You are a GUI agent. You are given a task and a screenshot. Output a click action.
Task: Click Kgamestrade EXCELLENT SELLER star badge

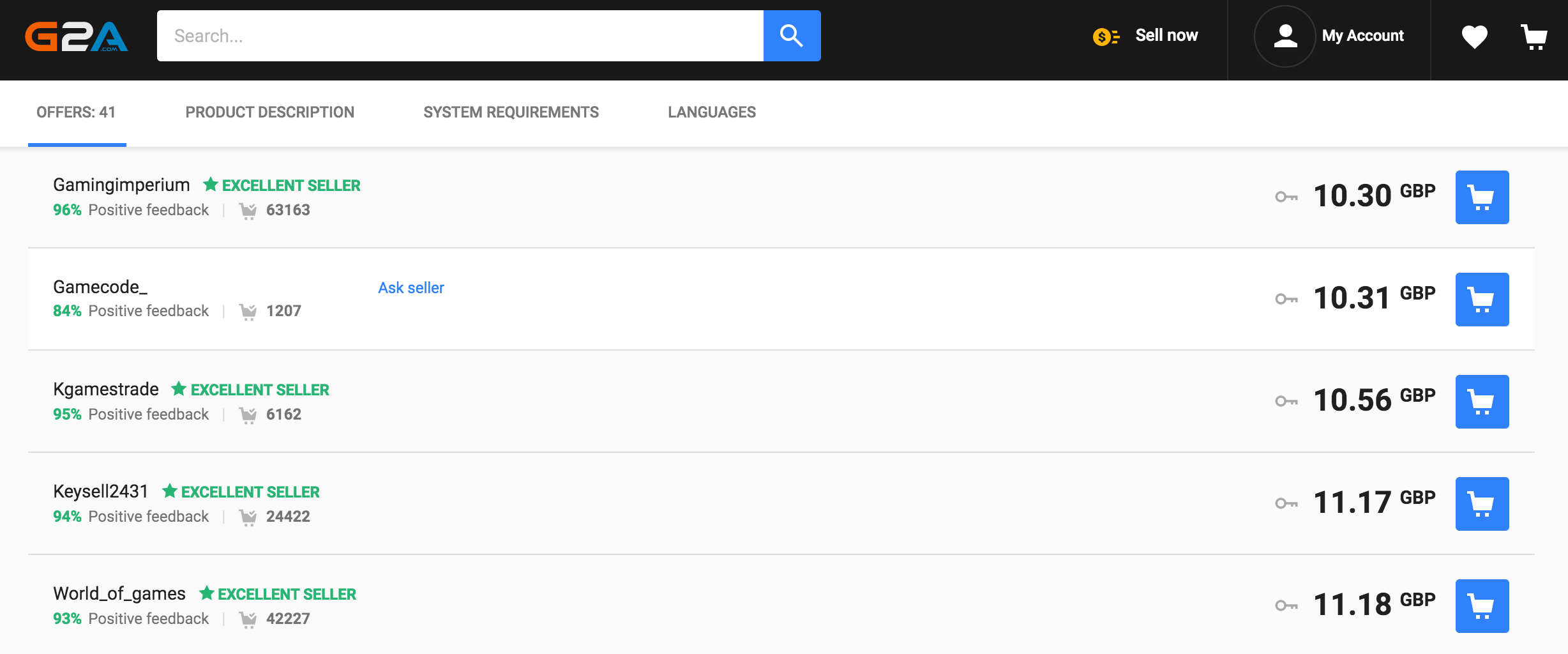pos(250,390)
